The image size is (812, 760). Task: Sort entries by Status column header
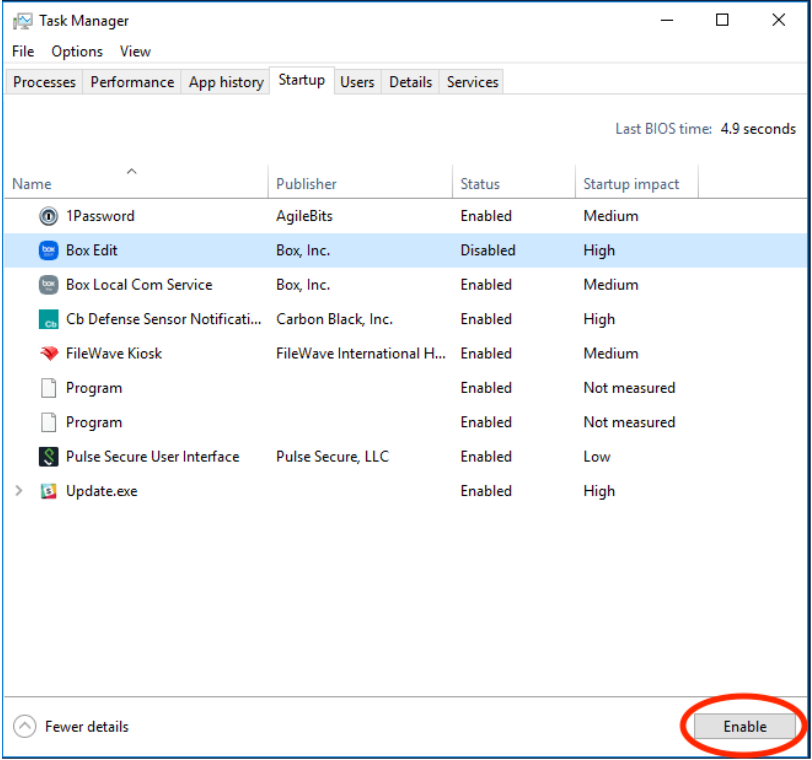pyautogui.click(x=480, y=184)
